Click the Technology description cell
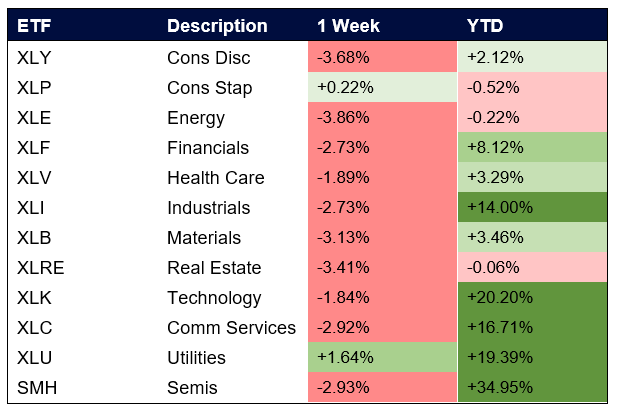The image size is (617, 408). [x=214, y=297]
